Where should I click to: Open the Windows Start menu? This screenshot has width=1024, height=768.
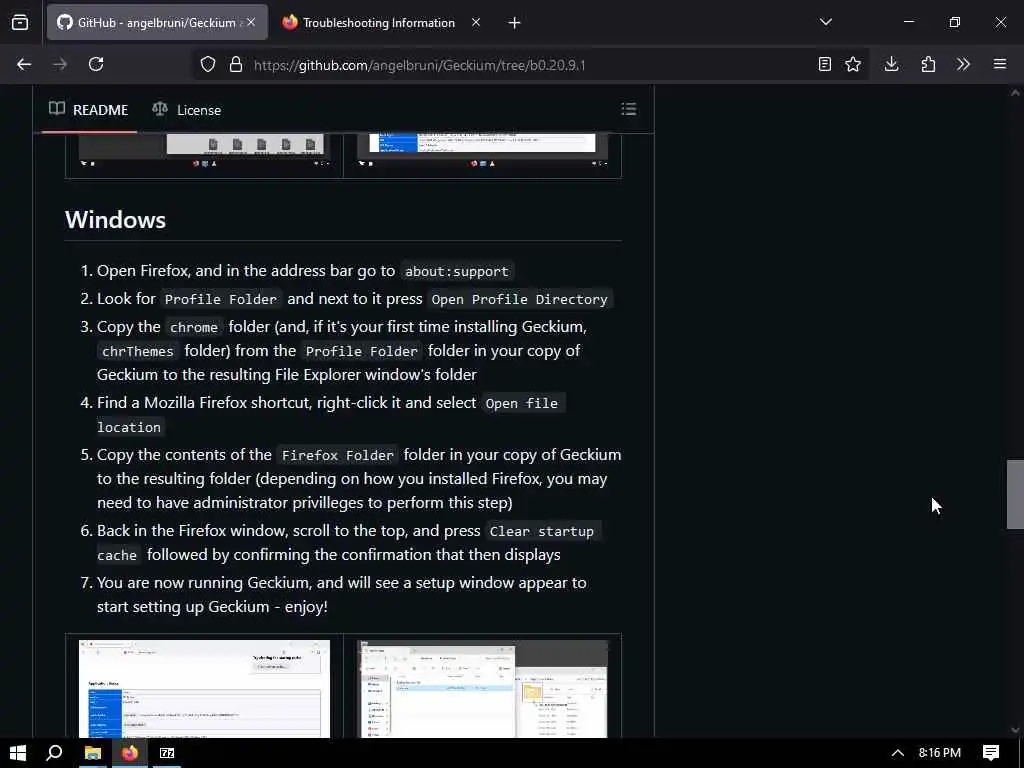coord(18,753)
